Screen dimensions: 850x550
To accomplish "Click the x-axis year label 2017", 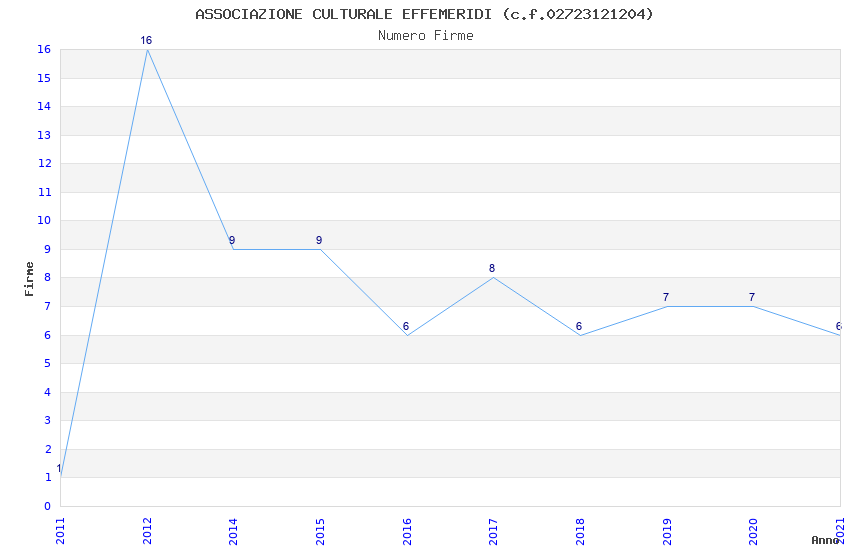I will coord(493,531).
